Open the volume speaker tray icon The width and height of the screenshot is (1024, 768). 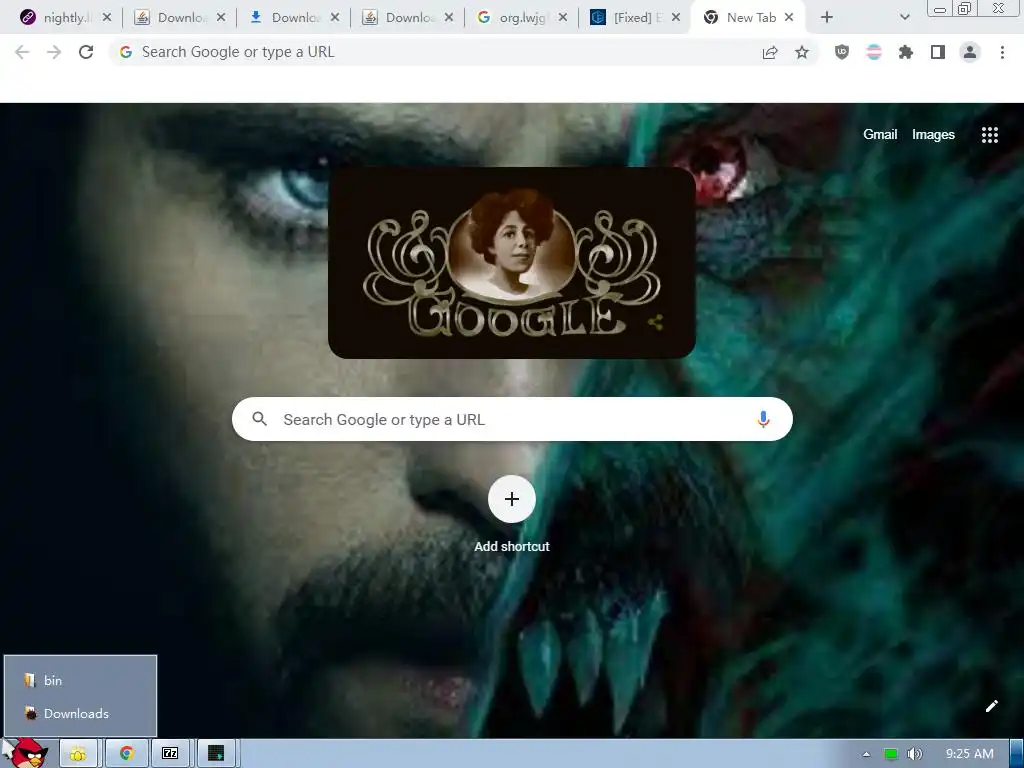pyautogui.click(x=914, y=754)
